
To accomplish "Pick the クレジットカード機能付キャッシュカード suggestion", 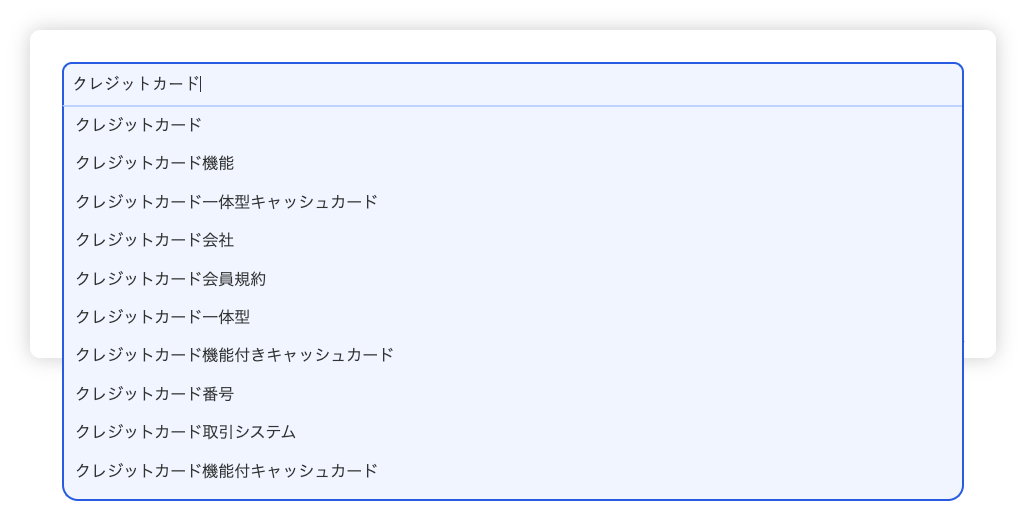I will coord(227,470).
